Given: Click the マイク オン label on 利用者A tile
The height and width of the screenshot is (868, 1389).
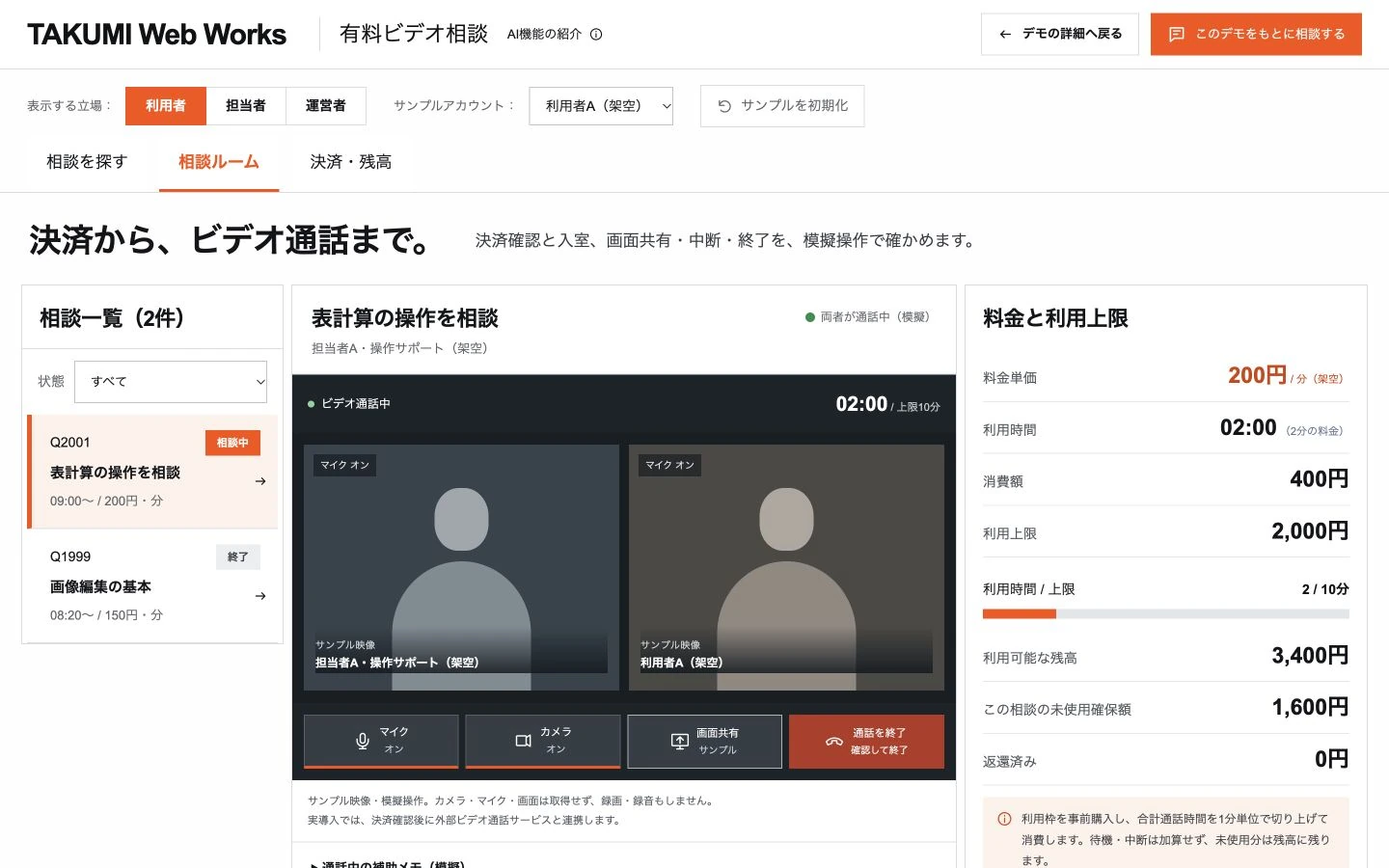Looking at the screenshot, I should click(x=670, y=465).
